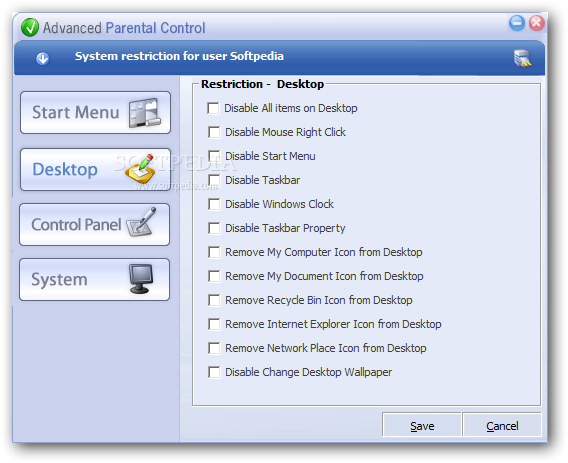
Task: Click the Save button
Action: (422, 426)
